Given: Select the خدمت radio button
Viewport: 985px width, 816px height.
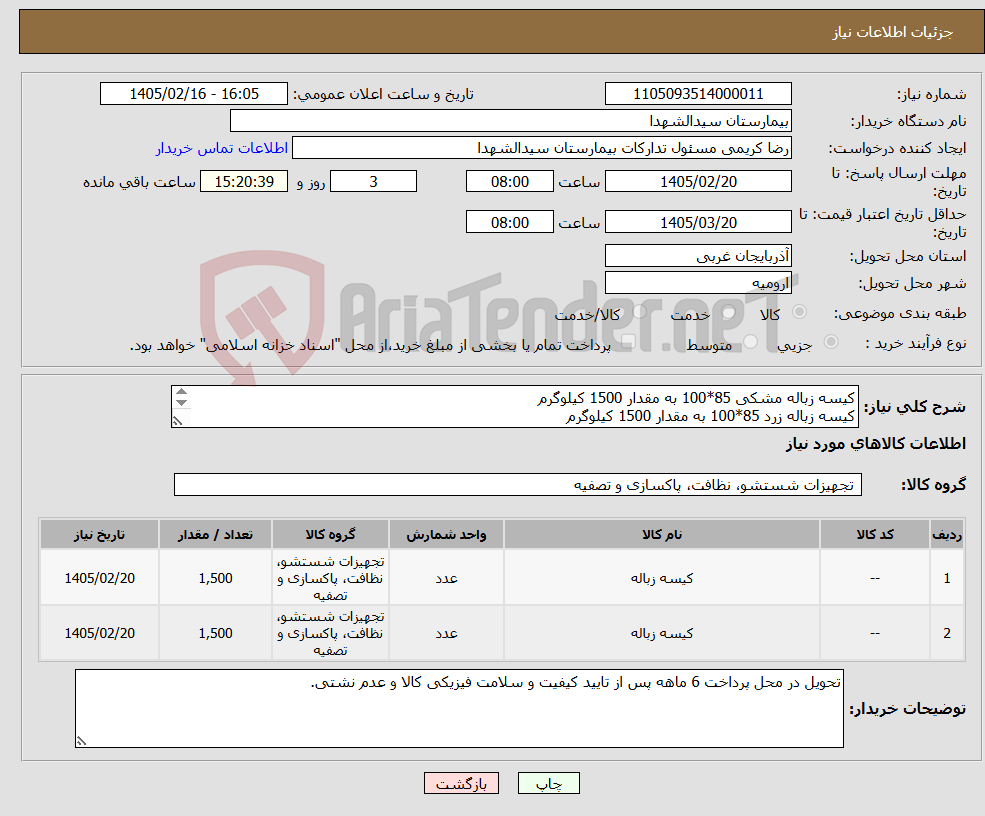Looking at the screenshot, I should [x=729, y=312].
